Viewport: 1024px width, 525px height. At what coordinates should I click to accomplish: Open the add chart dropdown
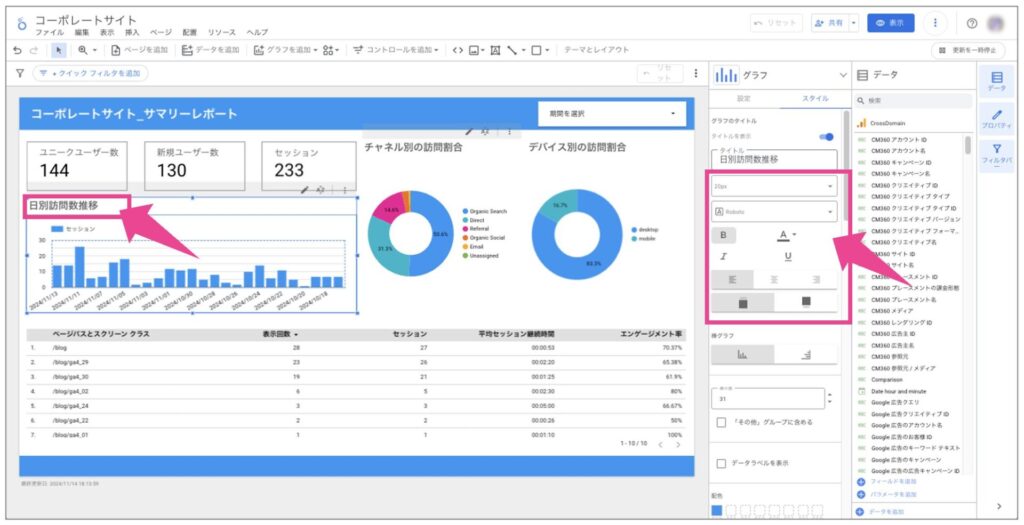pos(285,50)
